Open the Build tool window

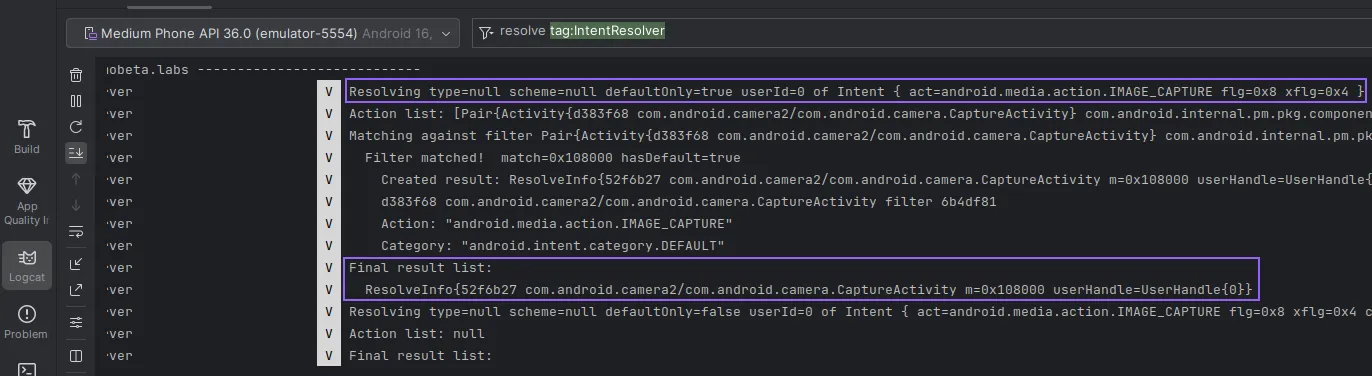pyautogui.click(x=27, y=138)
